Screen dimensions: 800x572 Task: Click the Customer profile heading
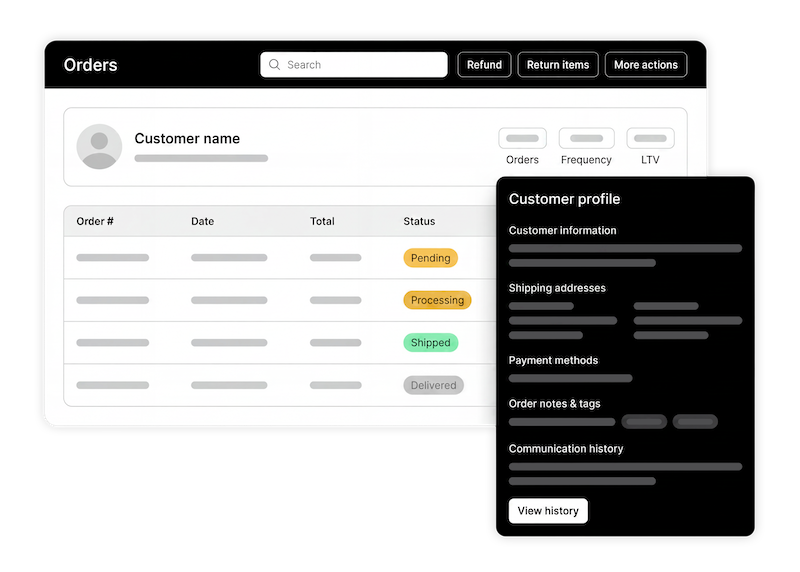click(x=564, y=199)
